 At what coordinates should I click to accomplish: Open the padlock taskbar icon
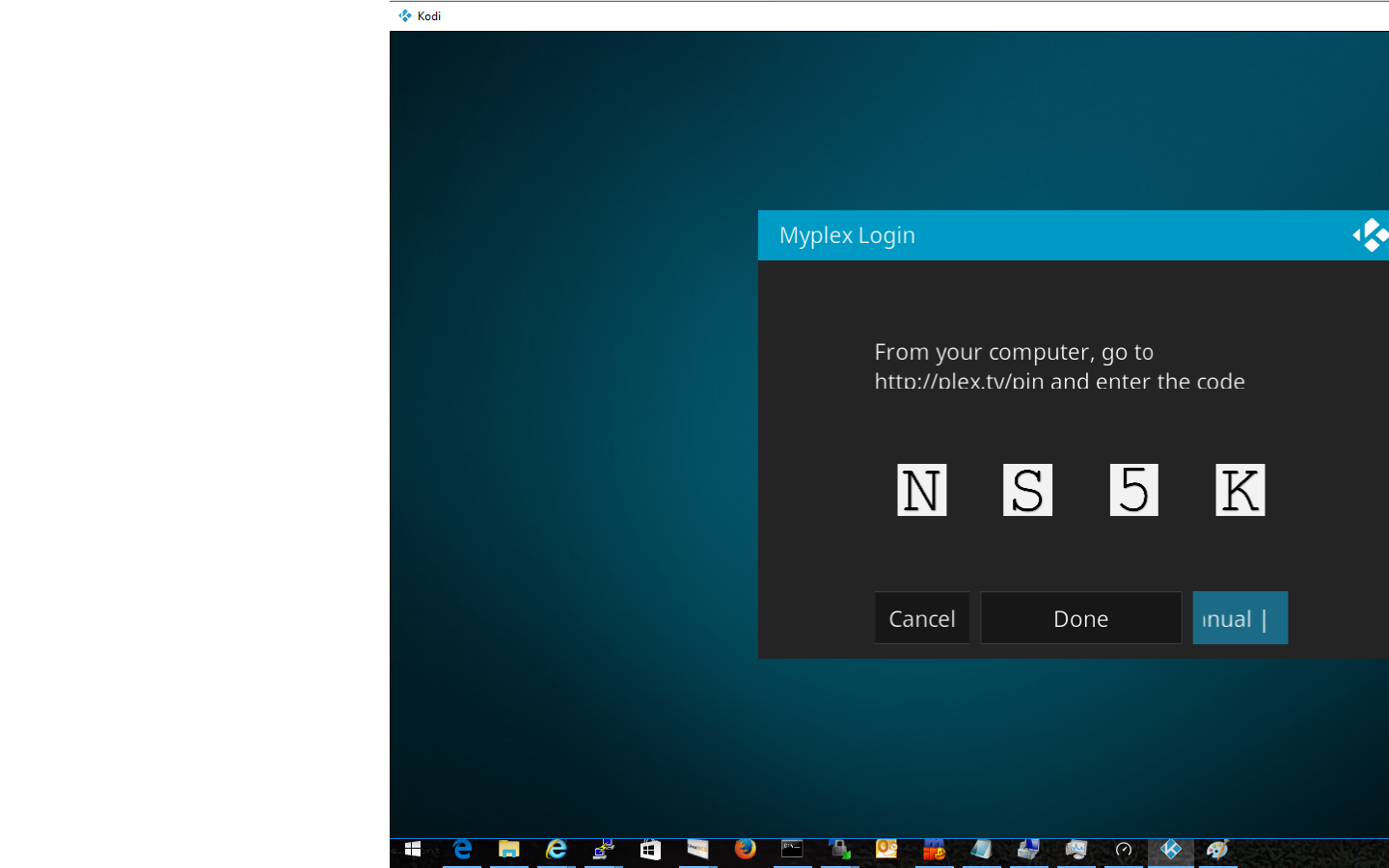pos(840,850)
